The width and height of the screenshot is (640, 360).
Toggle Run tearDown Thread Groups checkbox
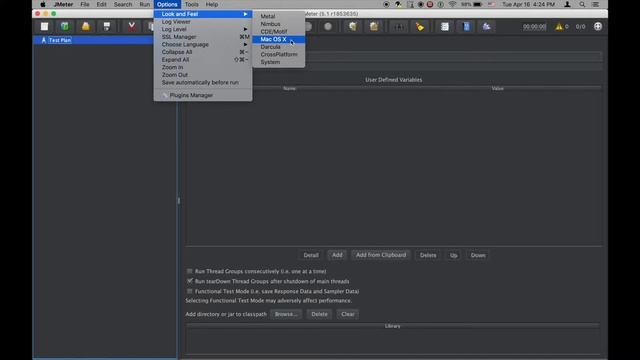click(189, 281)
